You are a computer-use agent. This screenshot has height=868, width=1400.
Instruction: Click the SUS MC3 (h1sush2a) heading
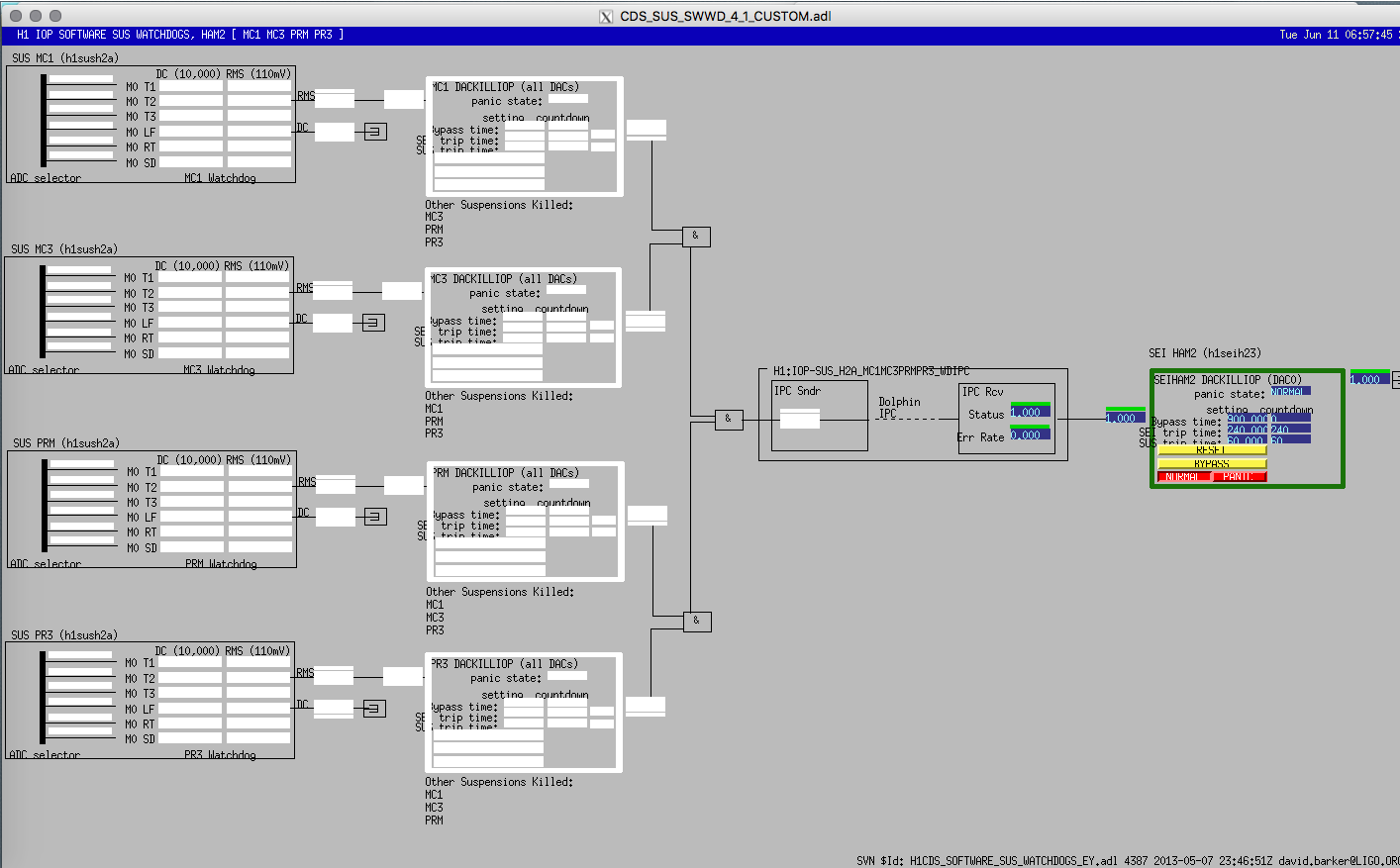pyautogui.click(x=64, y=249)
